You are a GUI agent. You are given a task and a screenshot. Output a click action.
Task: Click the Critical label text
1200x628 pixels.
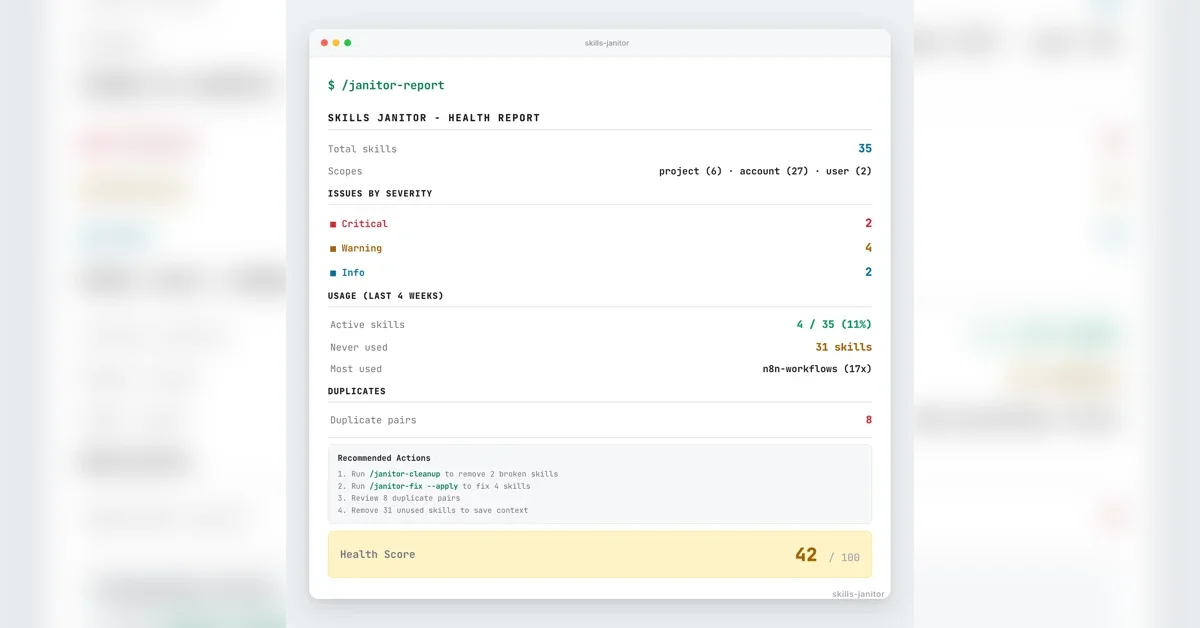(x=365, y=224)
